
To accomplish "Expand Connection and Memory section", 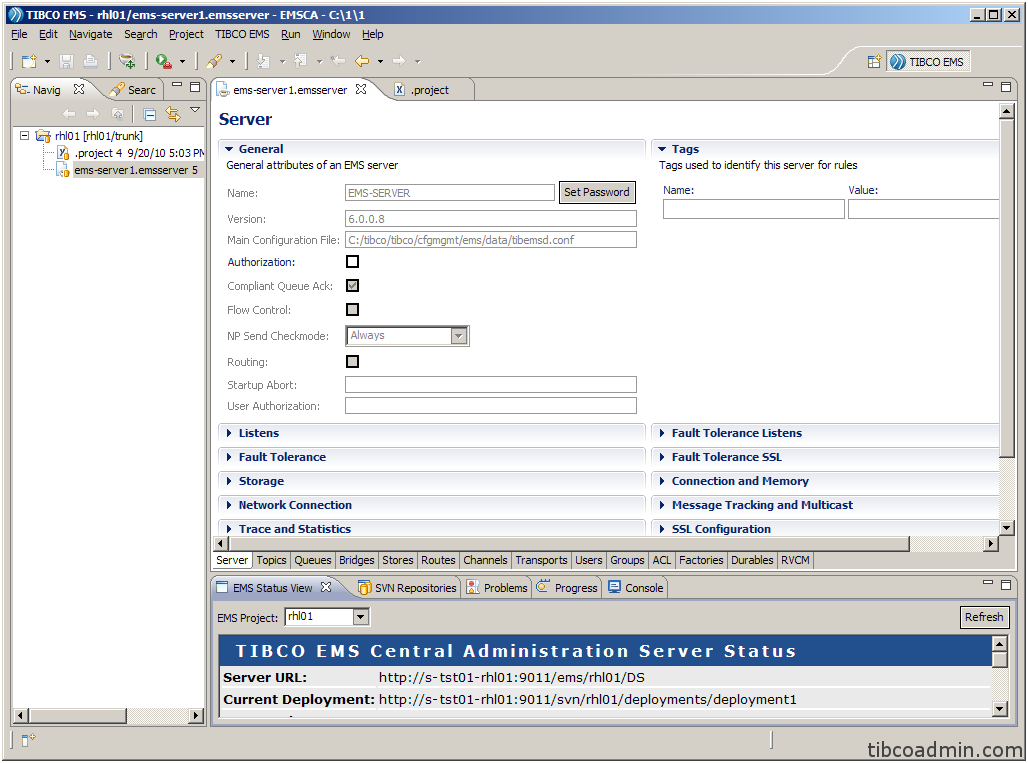I will pyautogui.click(x=662, y=480).
